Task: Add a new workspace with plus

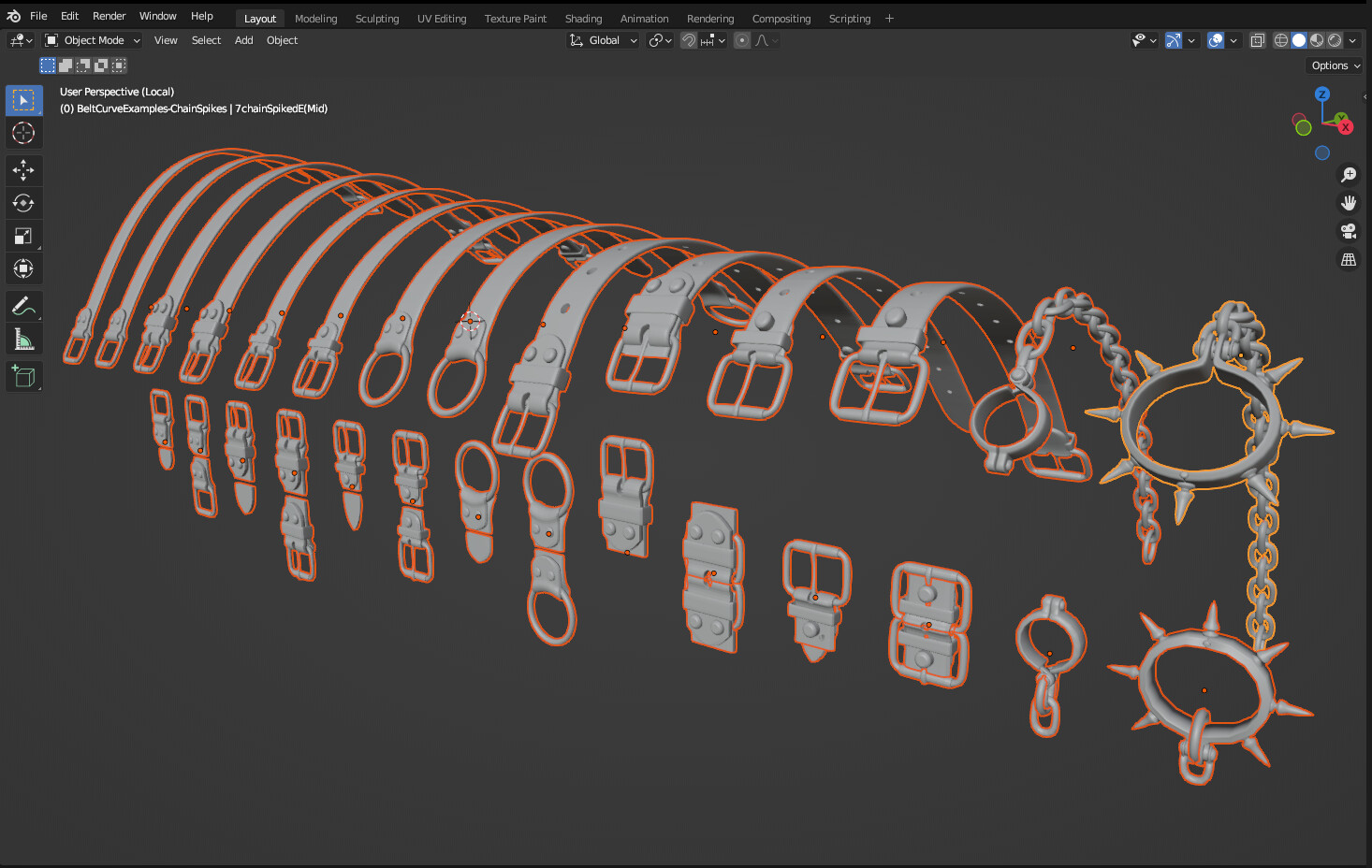Action: (x=889, y=18)
